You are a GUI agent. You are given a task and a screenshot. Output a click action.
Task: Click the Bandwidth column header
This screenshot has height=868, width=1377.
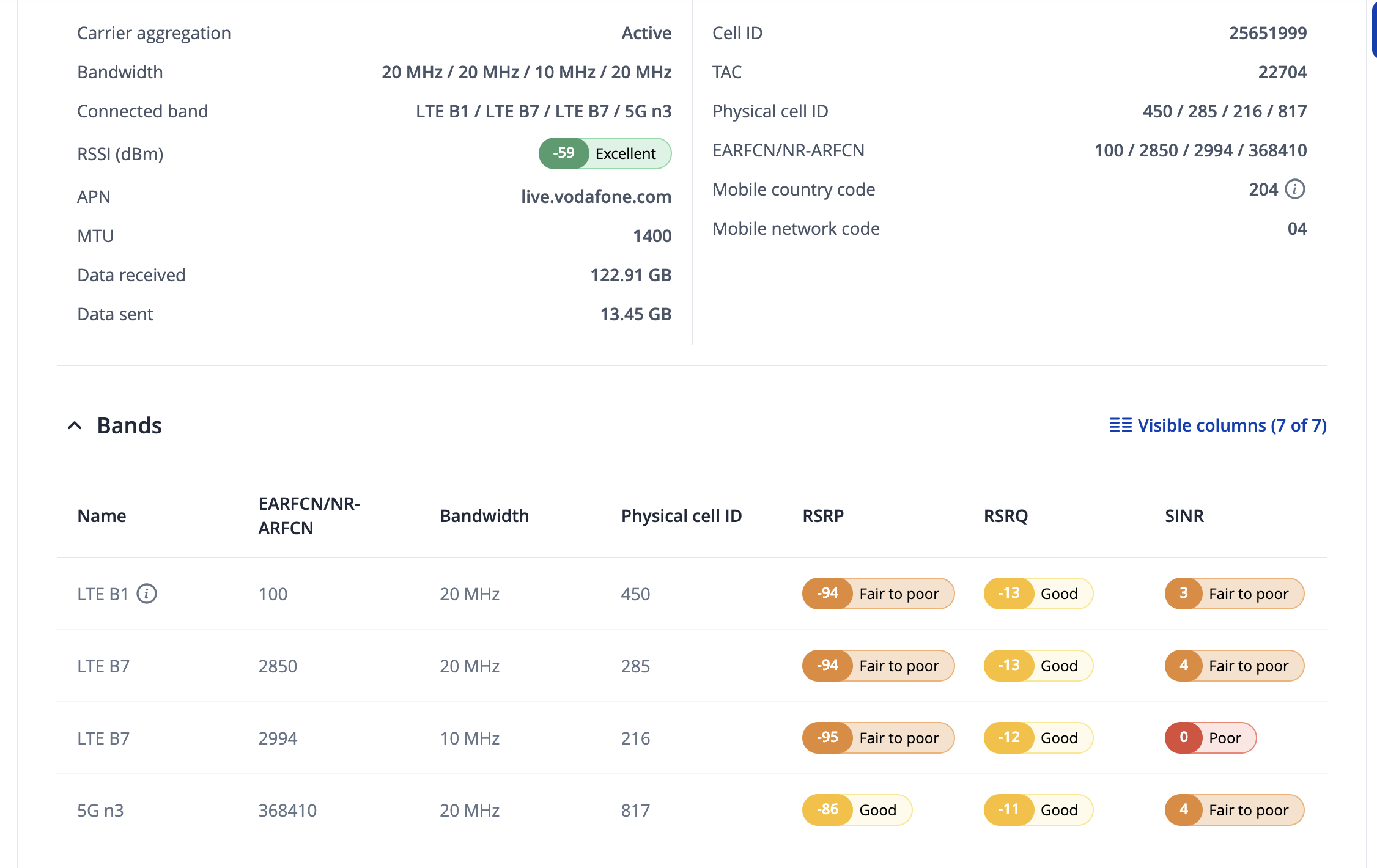coord(484,516)
